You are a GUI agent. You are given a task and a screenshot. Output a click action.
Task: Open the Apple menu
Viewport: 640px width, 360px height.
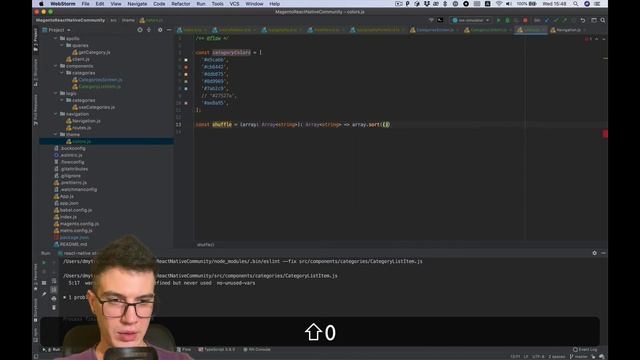41,4
